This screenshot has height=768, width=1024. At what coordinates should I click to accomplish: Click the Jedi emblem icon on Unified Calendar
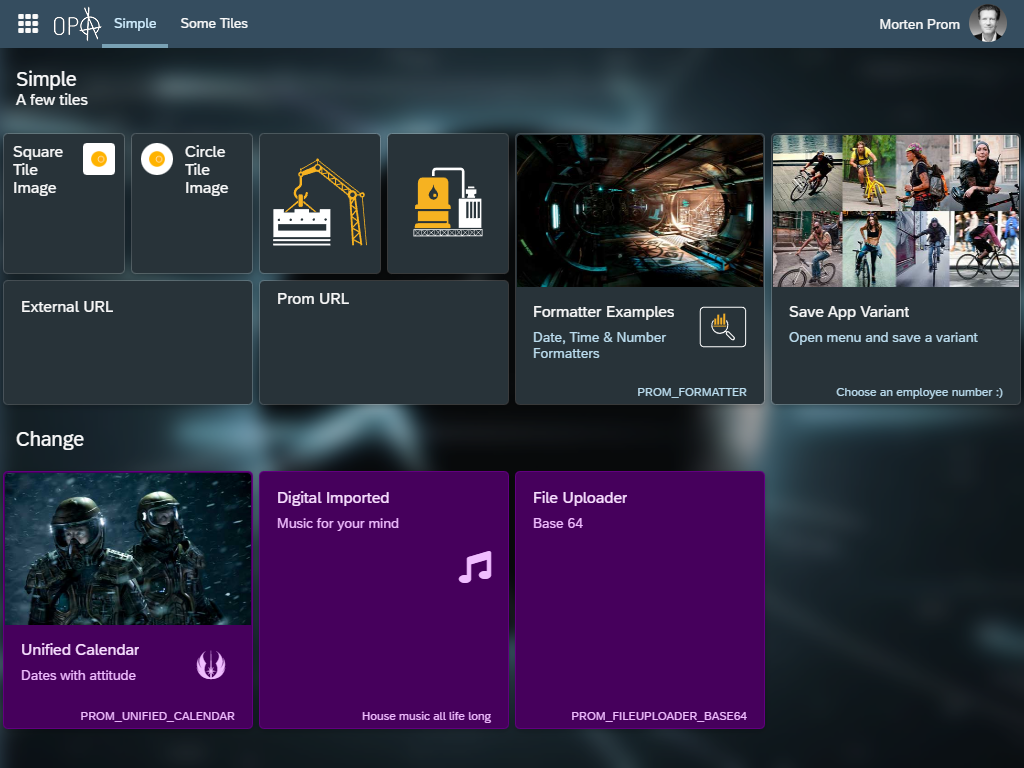[x=211, y=663]
